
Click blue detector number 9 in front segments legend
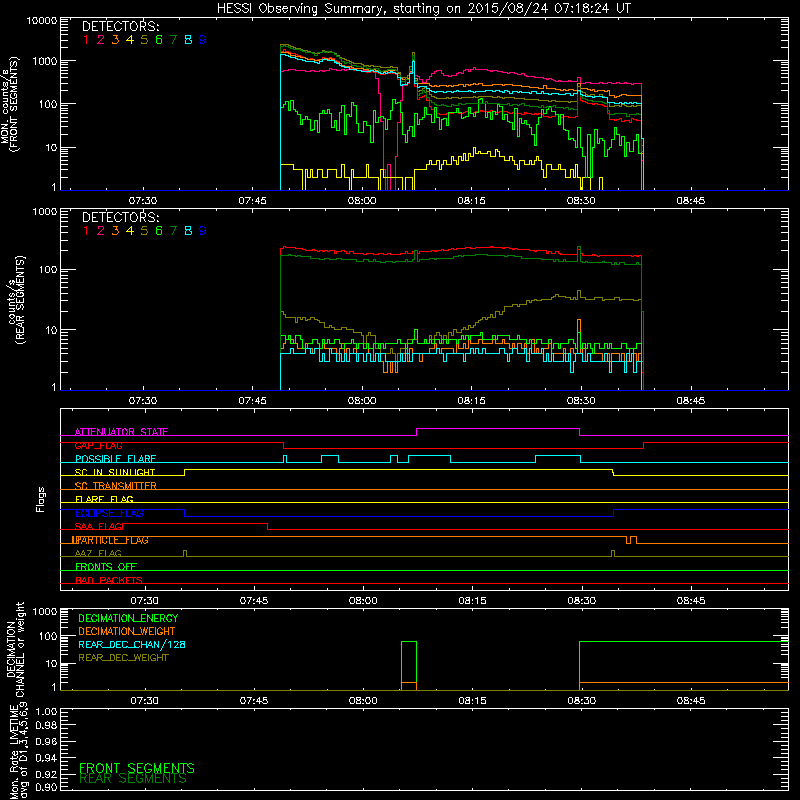point(203,40)
